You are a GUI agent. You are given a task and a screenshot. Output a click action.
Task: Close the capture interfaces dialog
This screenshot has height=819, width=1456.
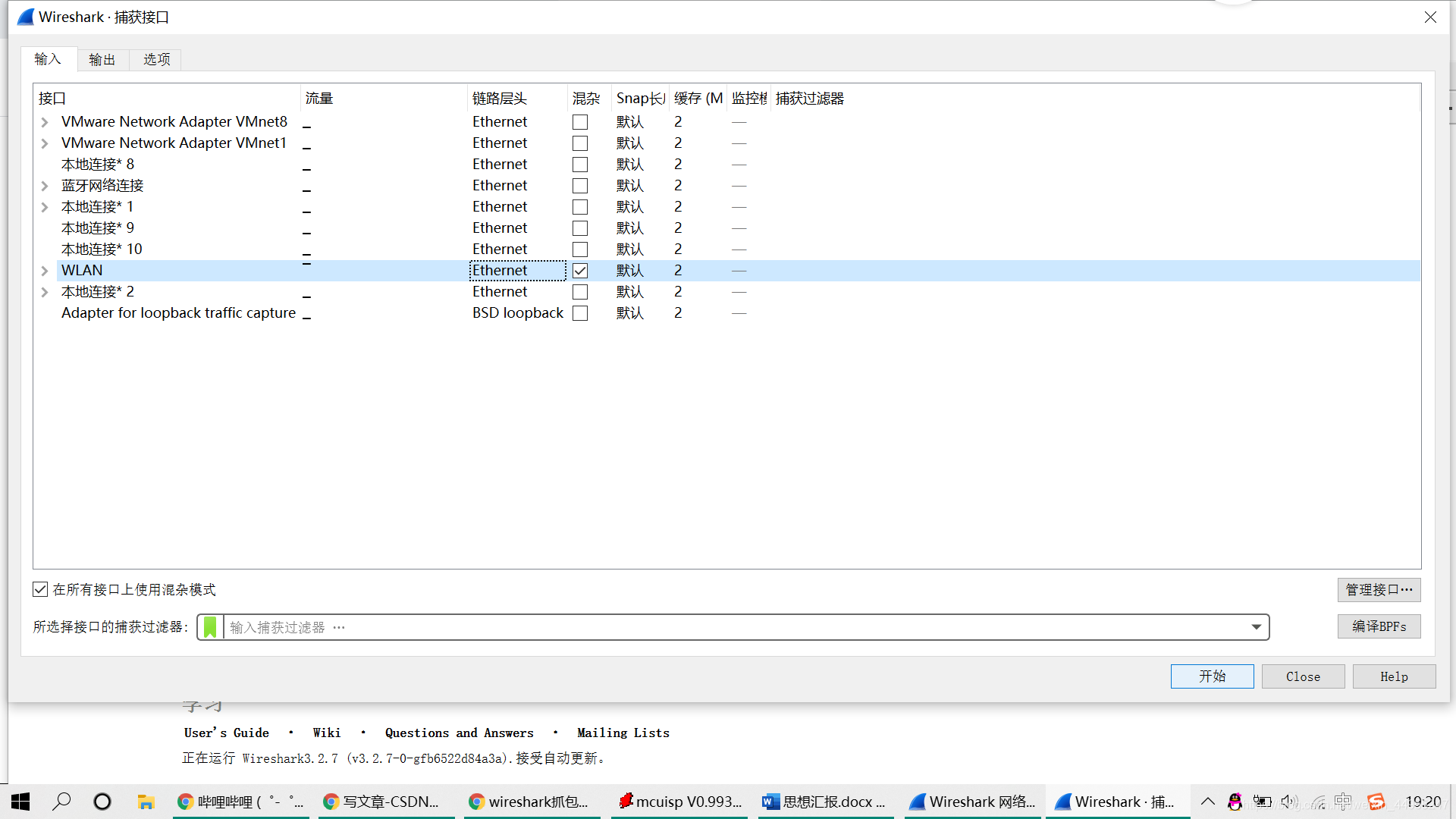click(x=1430, y=17)
